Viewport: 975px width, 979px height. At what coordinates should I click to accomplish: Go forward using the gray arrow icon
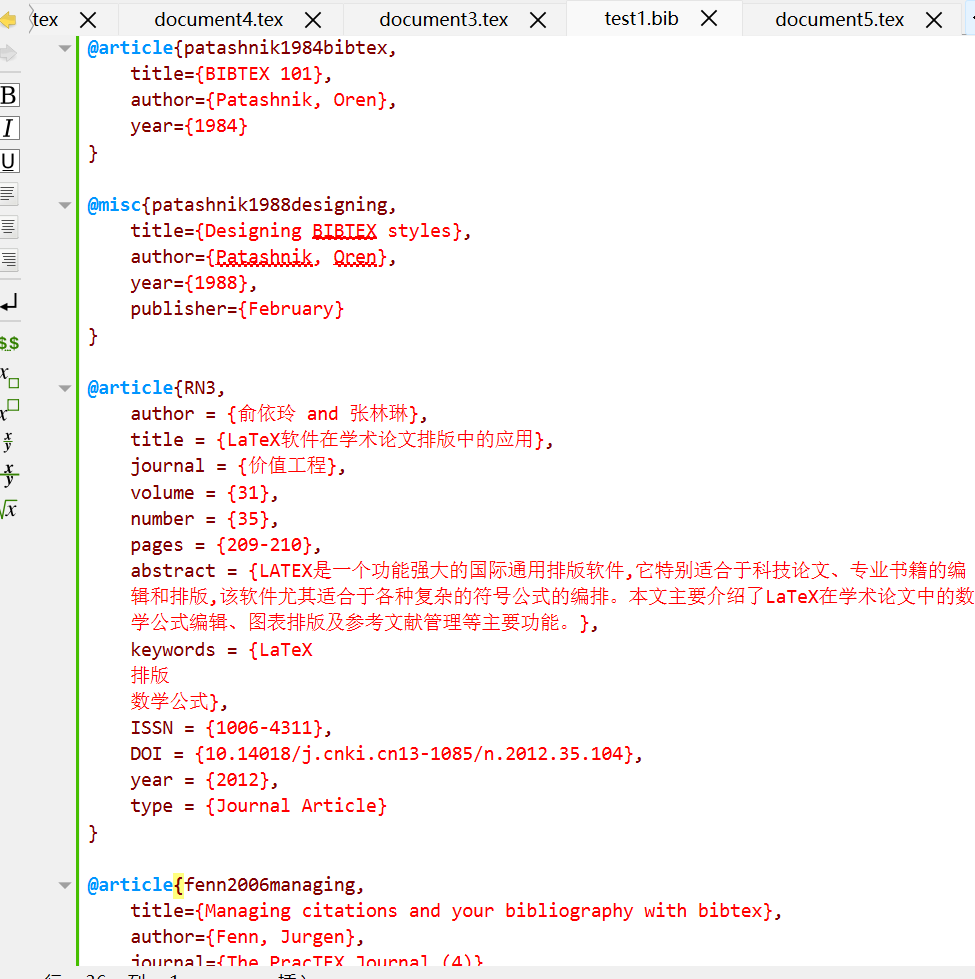7,53
